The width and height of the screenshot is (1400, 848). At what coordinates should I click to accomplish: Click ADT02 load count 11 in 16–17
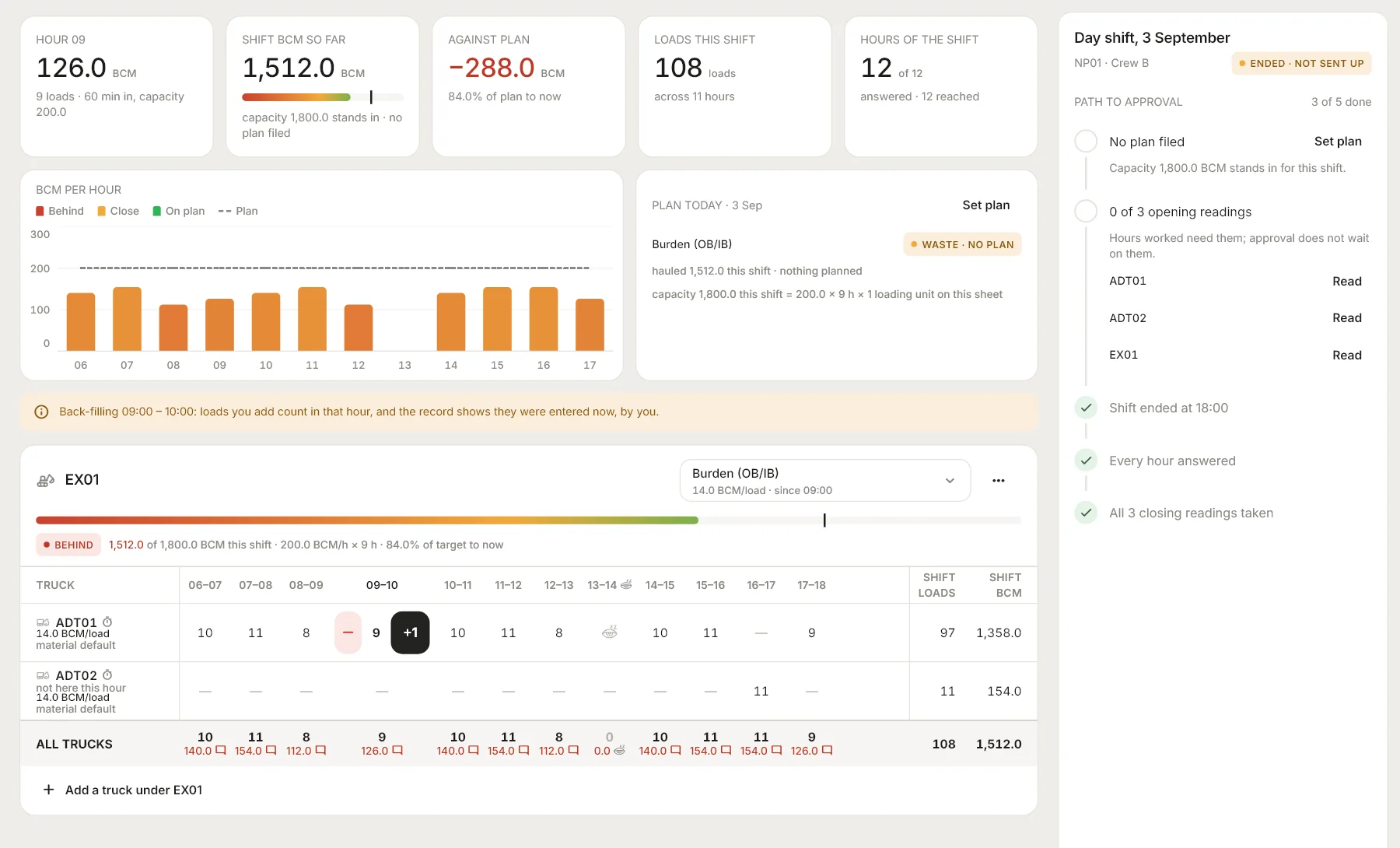761,691
